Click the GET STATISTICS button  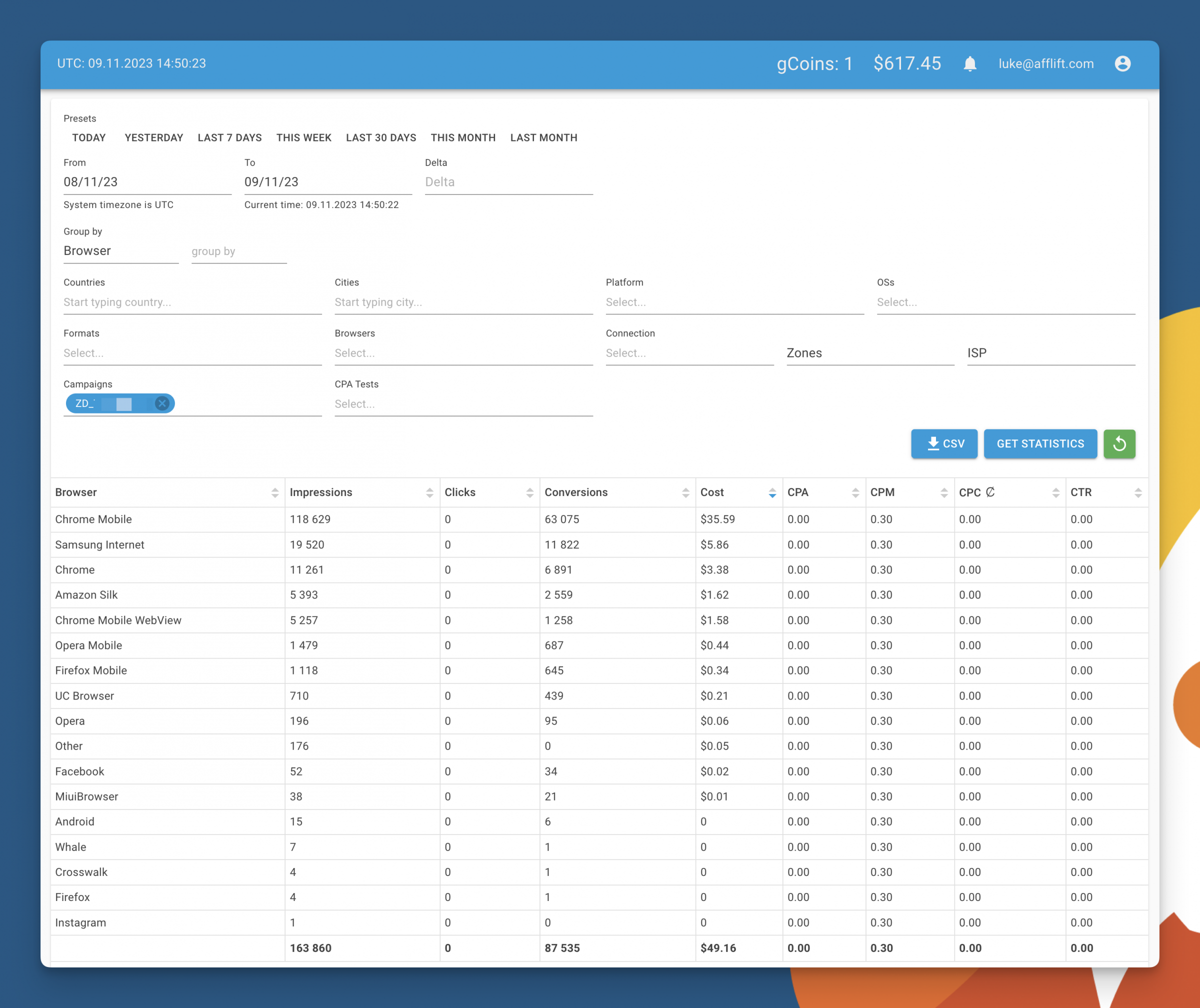pos(1040,443)
